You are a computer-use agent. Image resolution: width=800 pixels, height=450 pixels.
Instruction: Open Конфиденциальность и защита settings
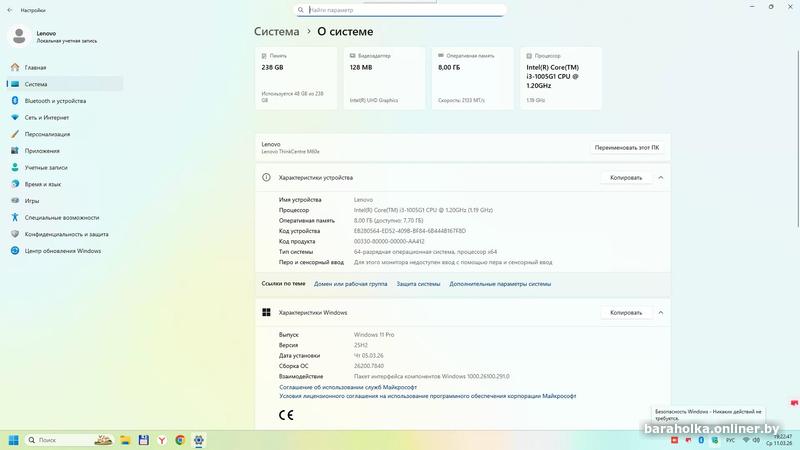pyautogui.click(x=65, y=234)
